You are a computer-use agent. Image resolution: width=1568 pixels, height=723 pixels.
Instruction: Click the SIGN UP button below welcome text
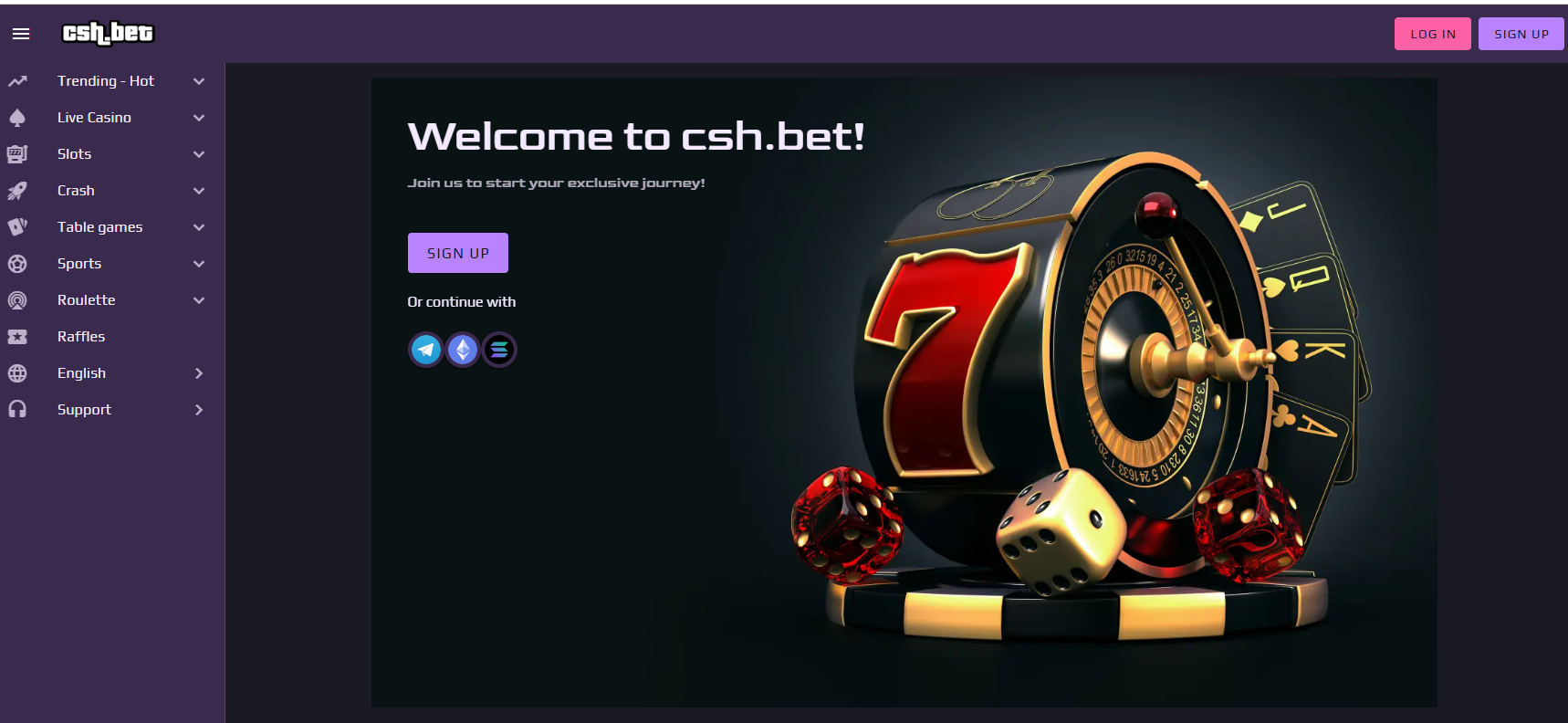tap(458, 253)
